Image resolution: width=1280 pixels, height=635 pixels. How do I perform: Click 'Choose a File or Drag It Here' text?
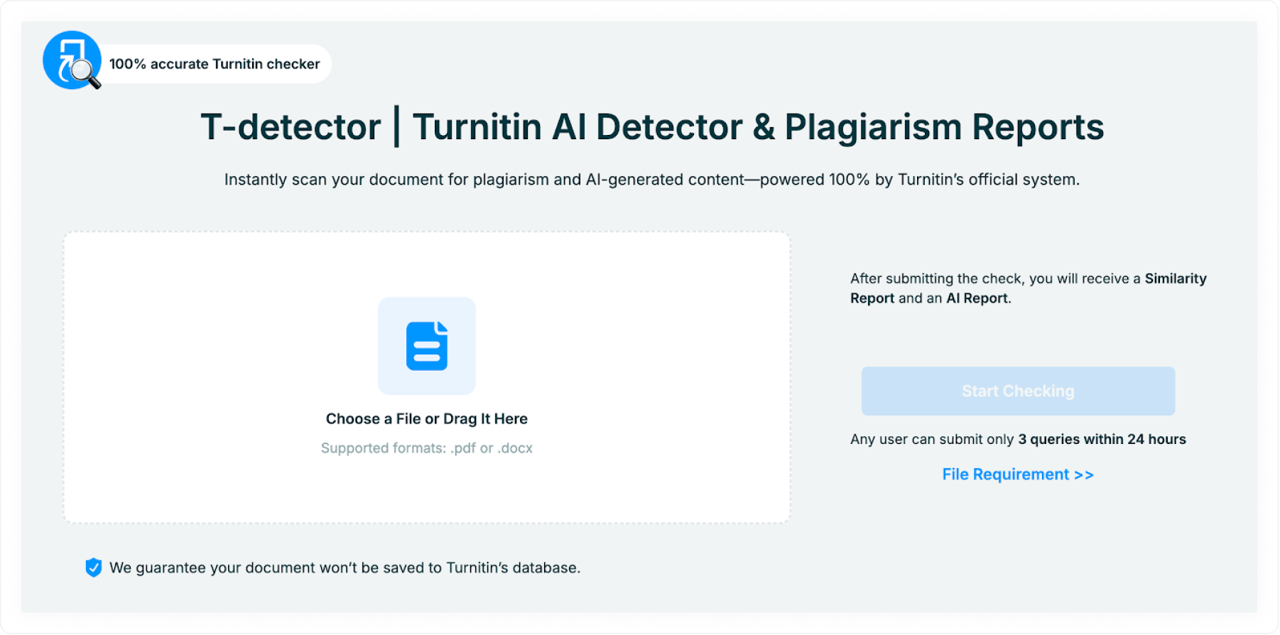427,417
